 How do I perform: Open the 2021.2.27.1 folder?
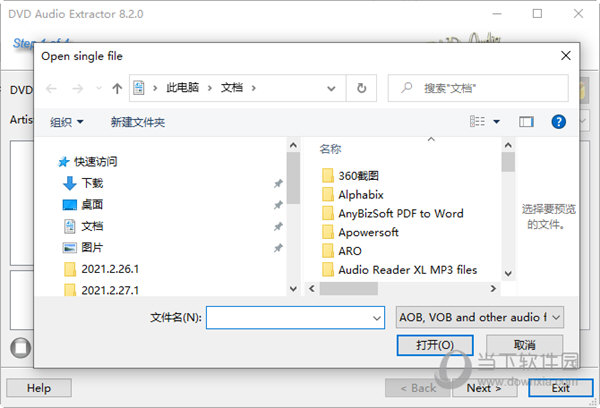point(101,290)
